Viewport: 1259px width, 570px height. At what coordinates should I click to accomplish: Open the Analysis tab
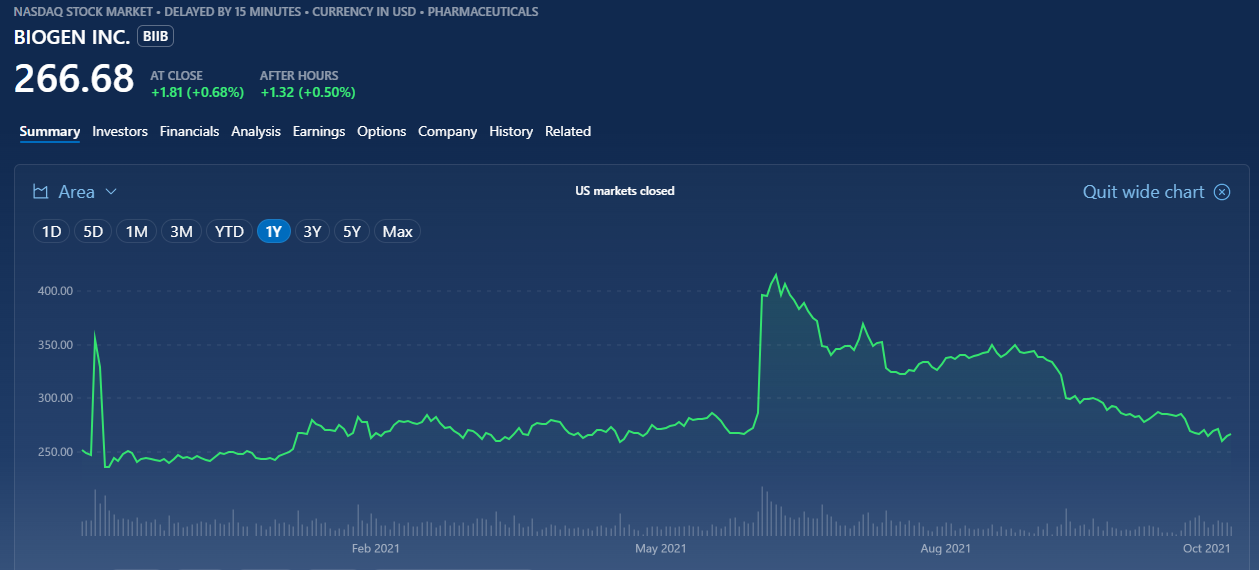coord(256,131)
